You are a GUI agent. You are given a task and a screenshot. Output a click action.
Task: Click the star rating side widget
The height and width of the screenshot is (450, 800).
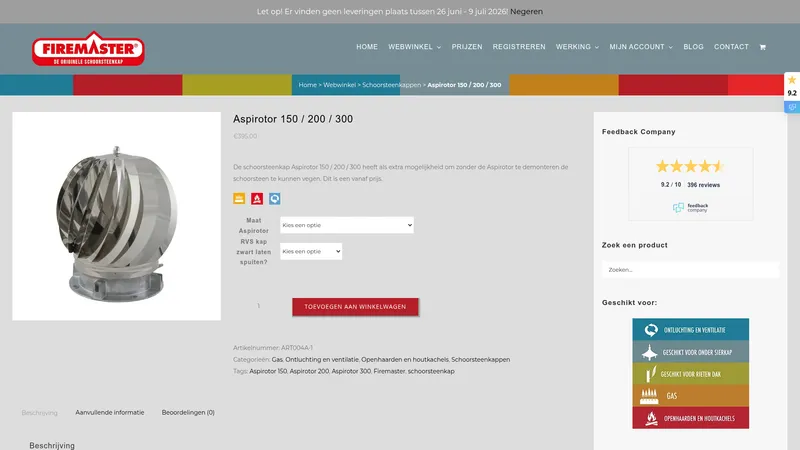(x=792, y=86)
